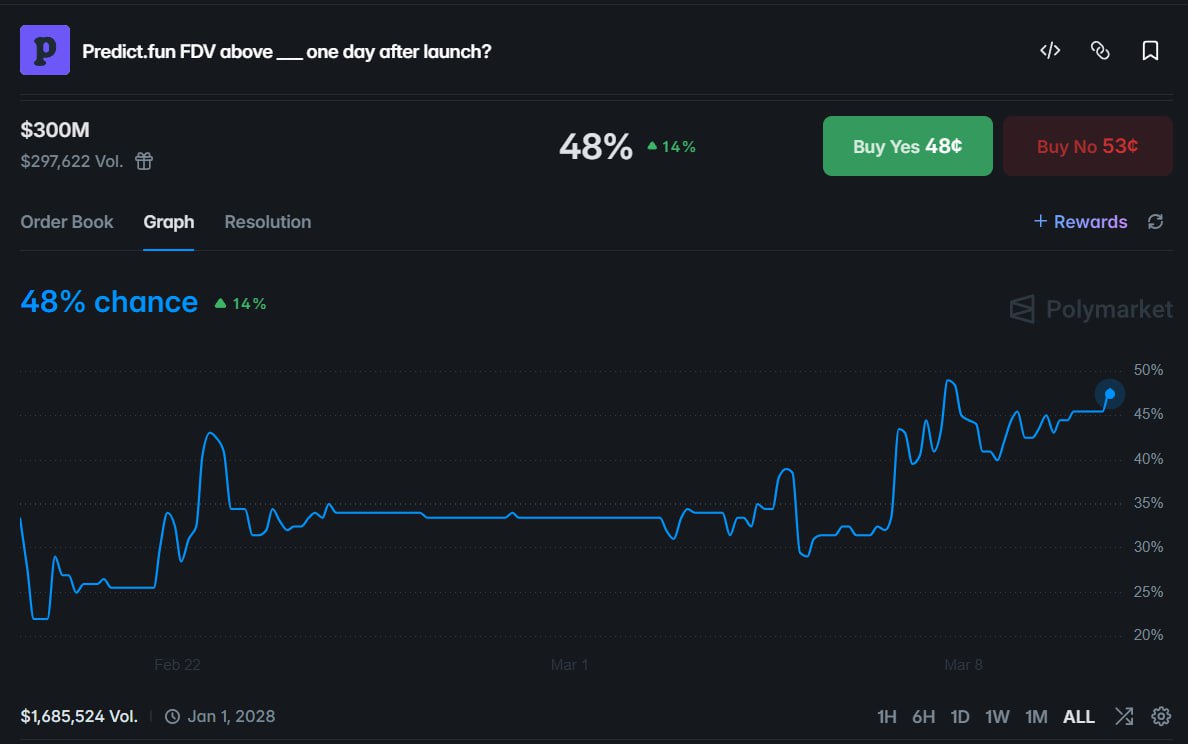Image resolution: width=1188 pixels, height=744 pixels.
Task: Click the embed code icon
Action: [x=1050, y=51]
